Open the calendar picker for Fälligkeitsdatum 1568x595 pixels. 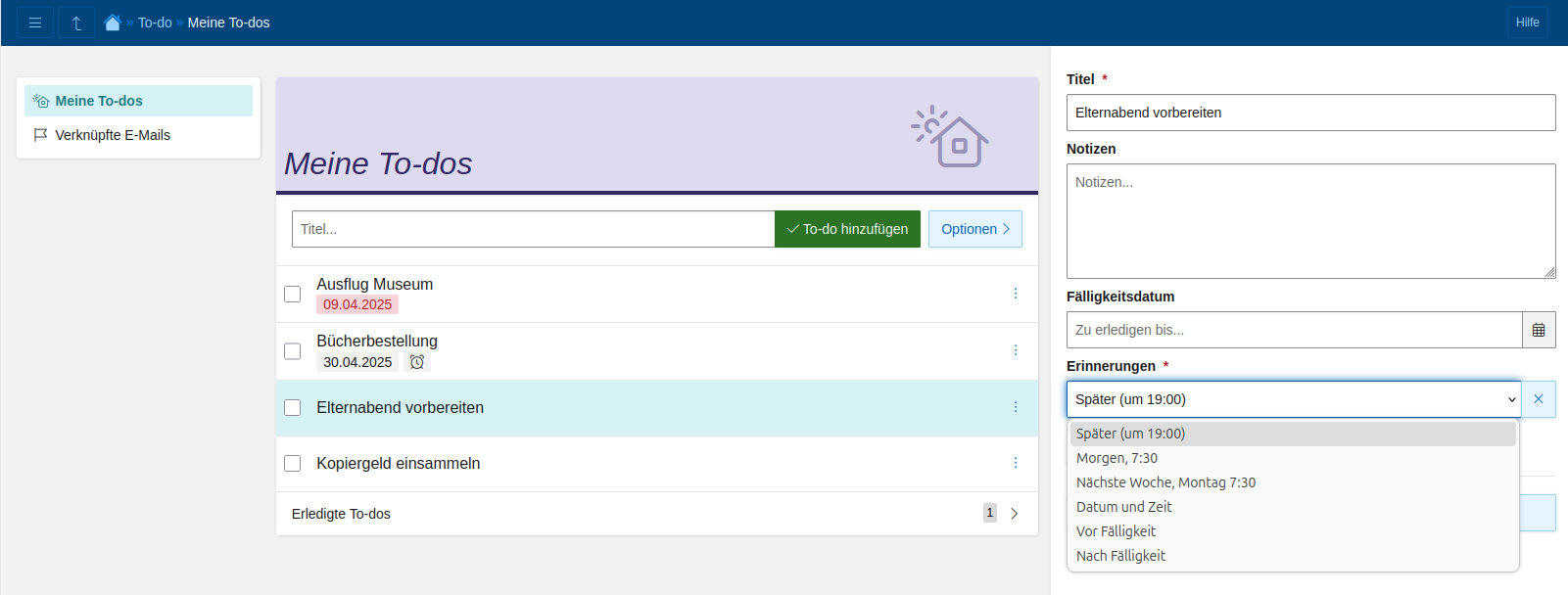coord(1539,330)
